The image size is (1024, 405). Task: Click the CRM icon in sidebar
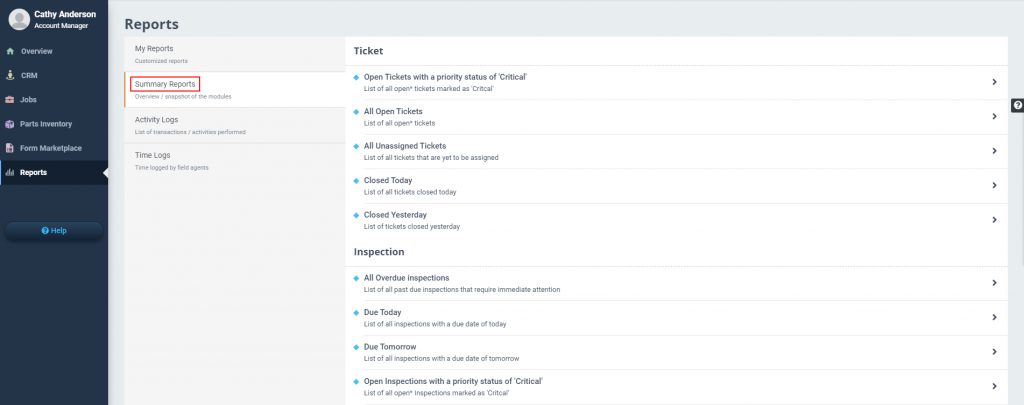pos(10,75)
